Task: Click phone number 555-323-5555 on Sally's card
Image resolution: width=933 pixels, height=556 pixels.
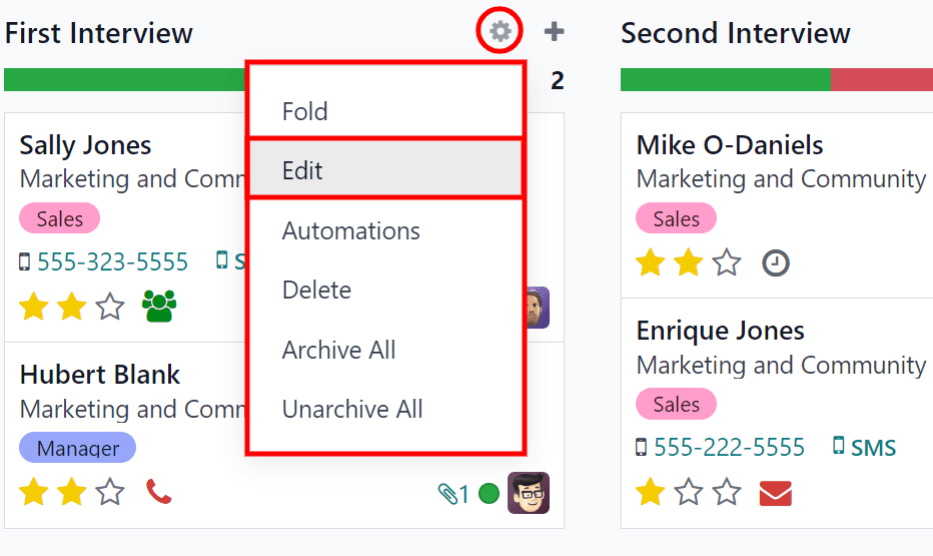Action: 112,262
